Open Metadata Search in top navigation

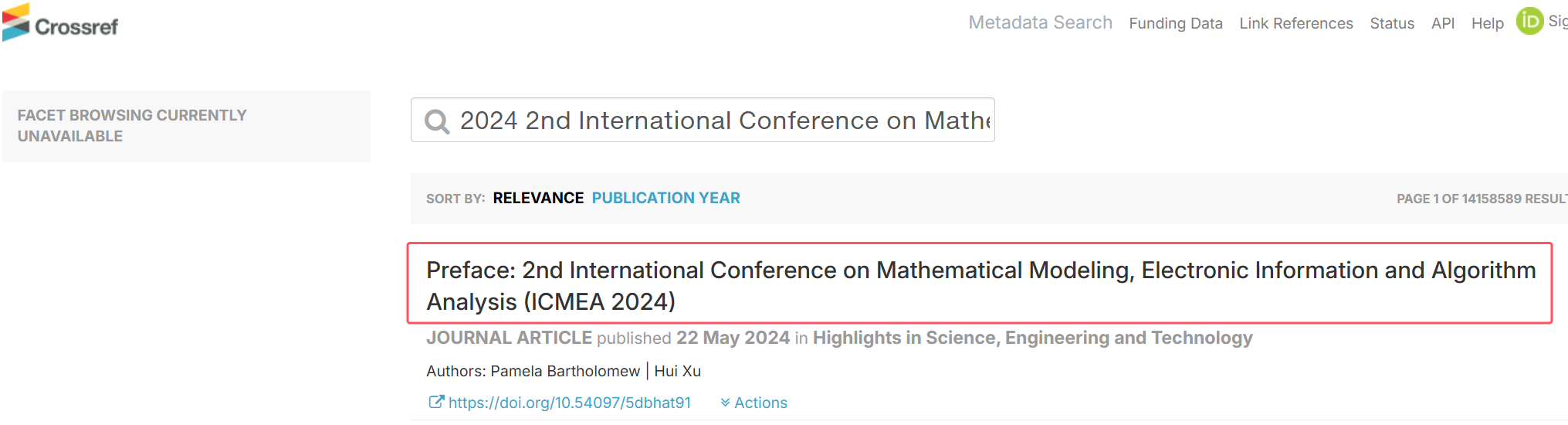tap(1040, 22)
